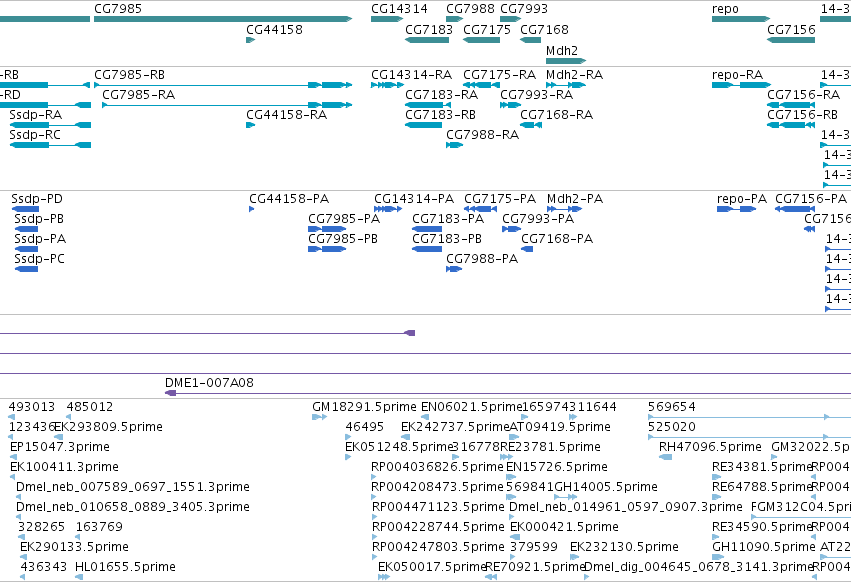Image resolution: width=851 pixels, height=582 pixels.
Task: Select EST EN06021.5prime
Action: [426, 417]
